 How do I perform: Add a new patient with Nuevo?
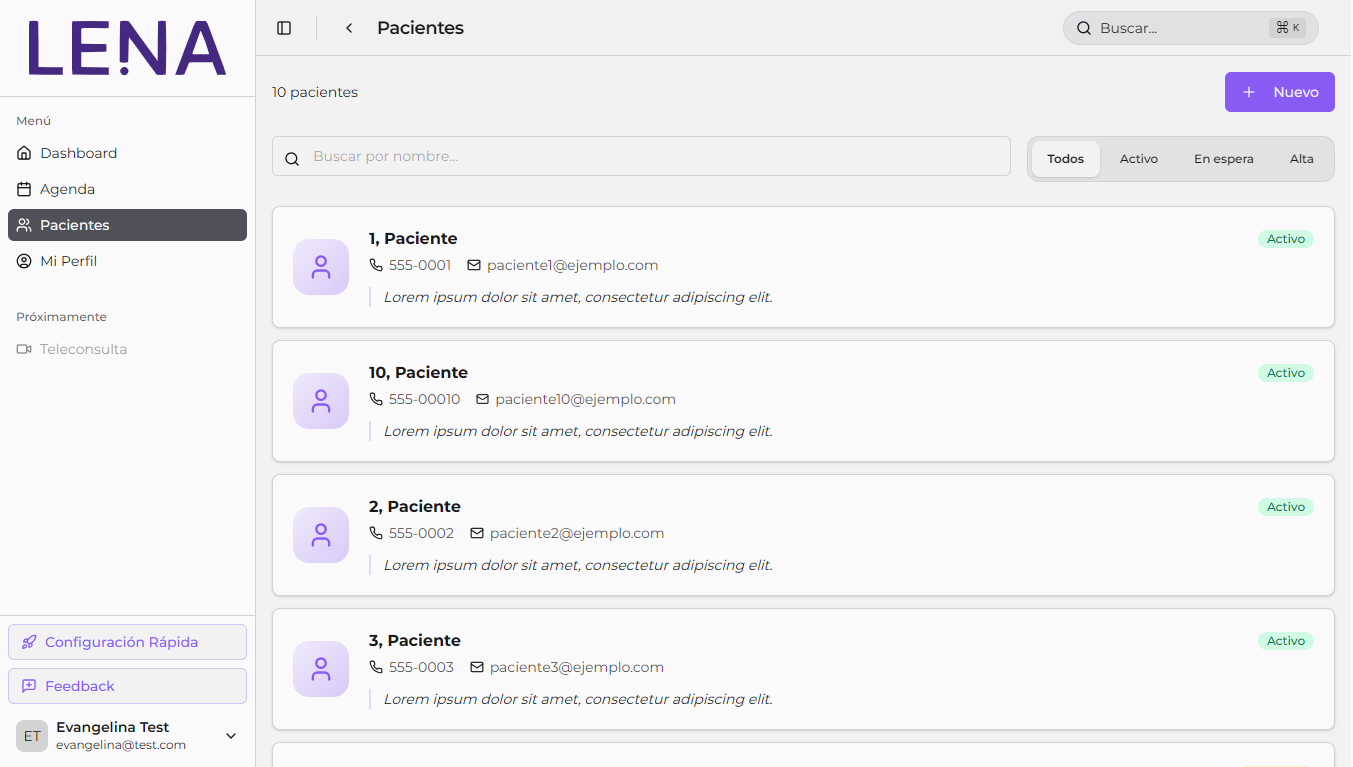click(1280, 92)
